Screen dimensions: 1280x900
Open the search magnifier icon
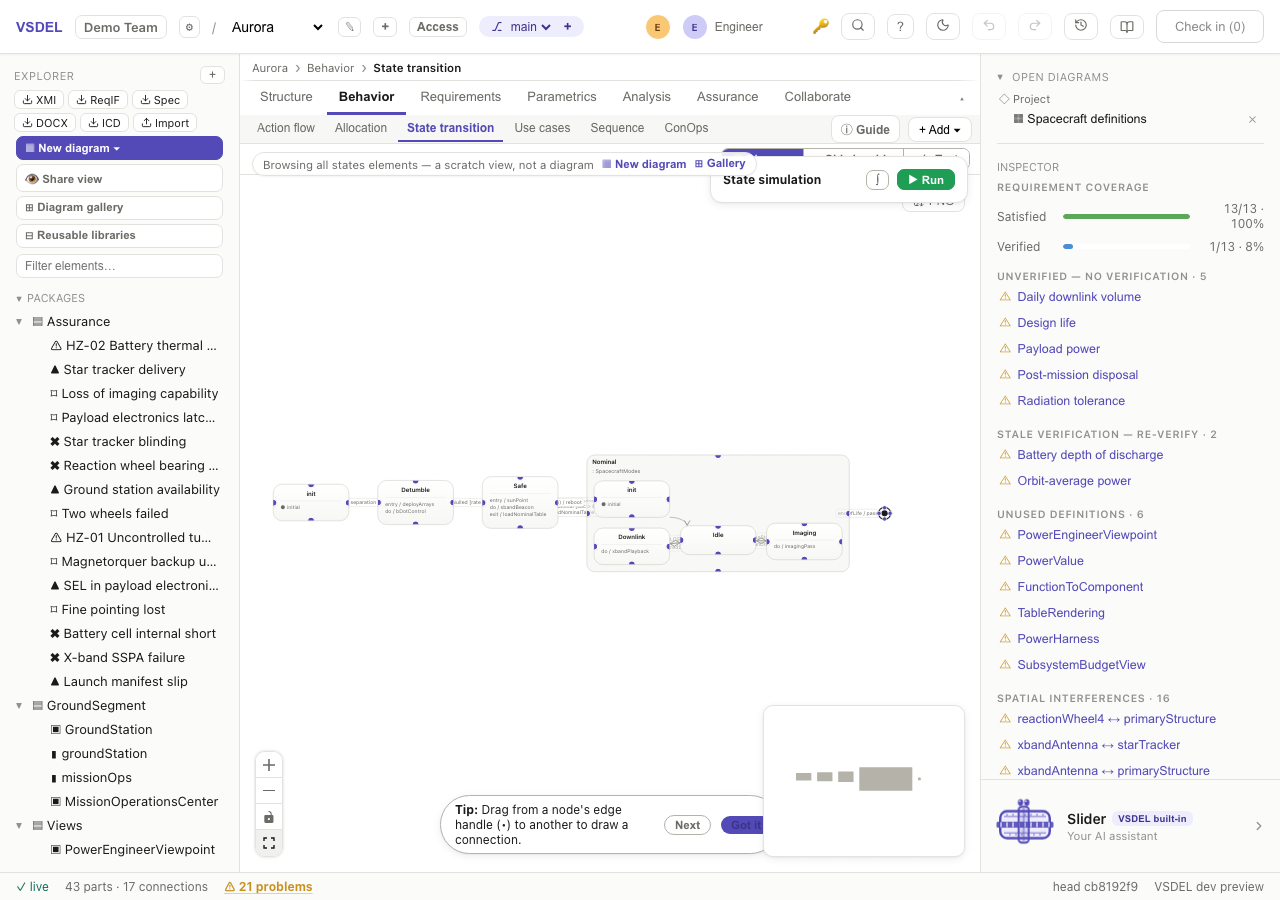click(858, 27)
